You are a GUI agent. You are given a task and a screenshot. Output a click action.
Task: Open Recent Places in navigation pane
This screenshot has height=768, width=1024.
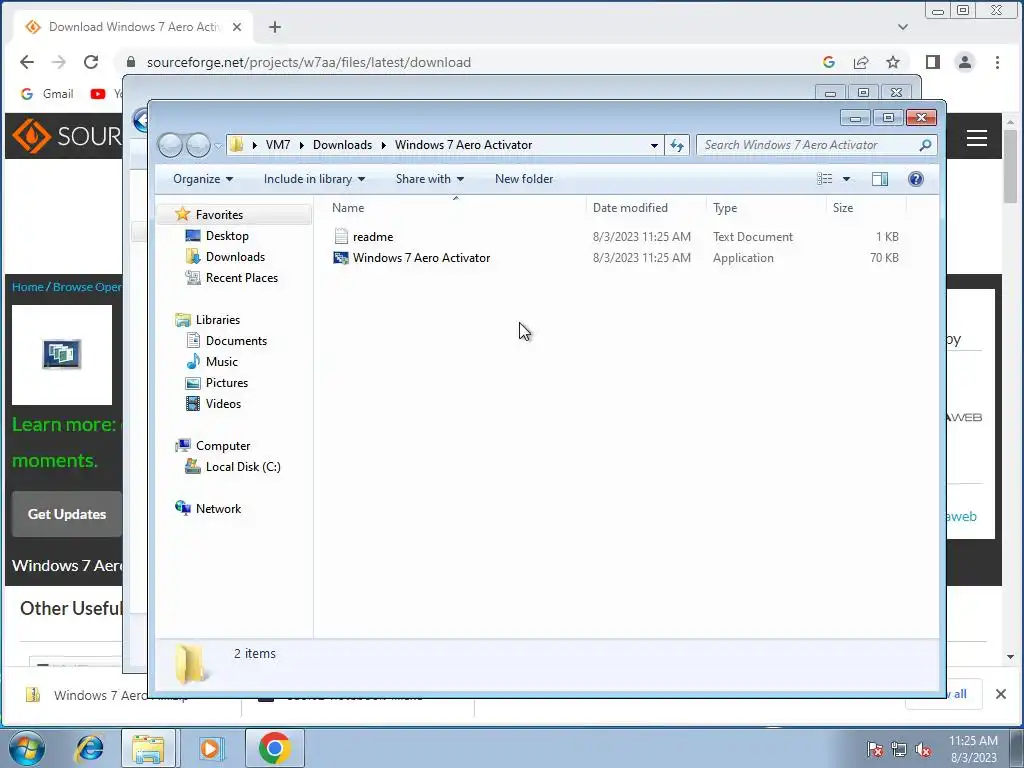click(242, 278)
